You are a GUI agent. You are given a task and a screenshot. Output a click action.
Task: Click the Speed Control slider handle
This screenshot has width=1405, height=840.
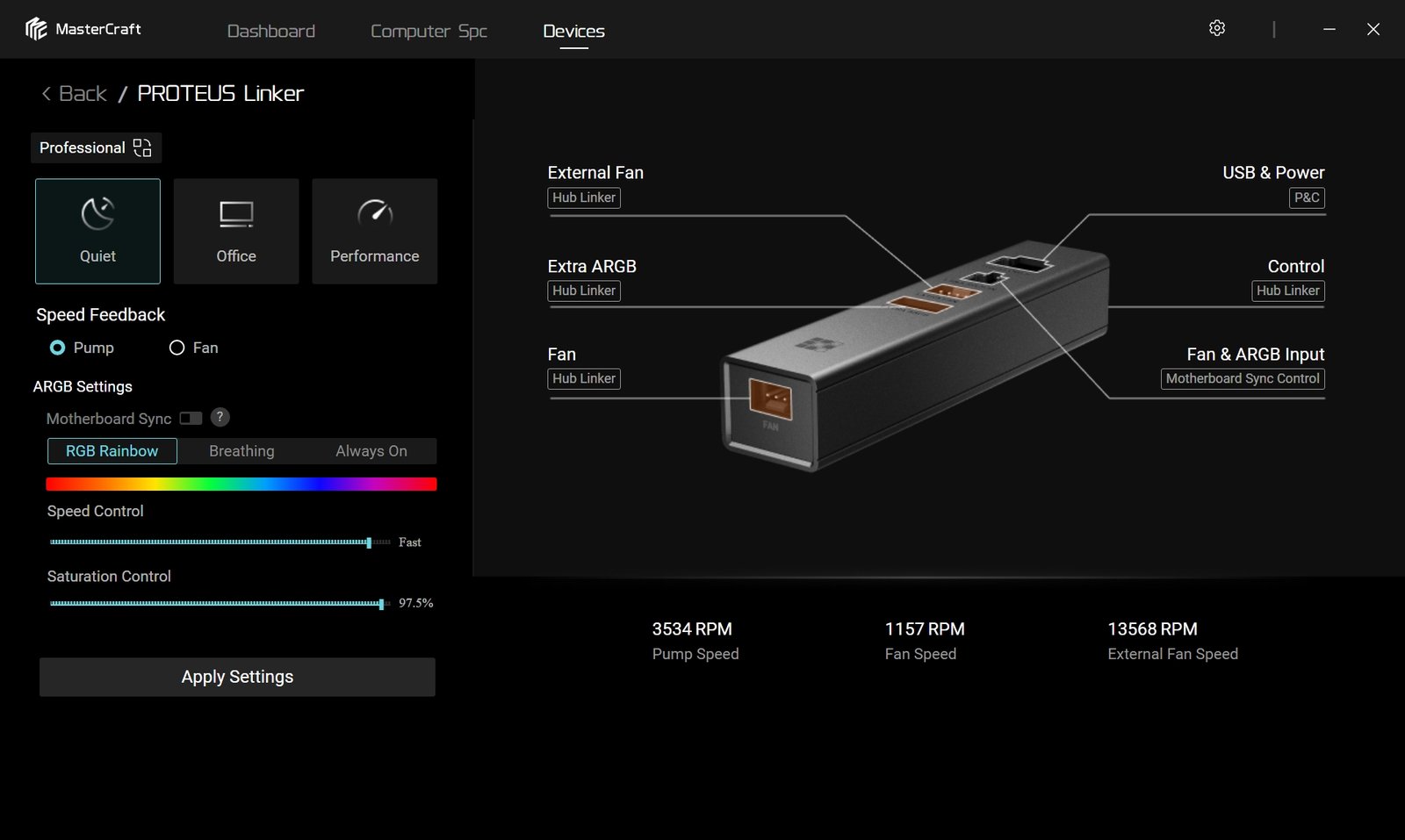click(x=369, y=542)
